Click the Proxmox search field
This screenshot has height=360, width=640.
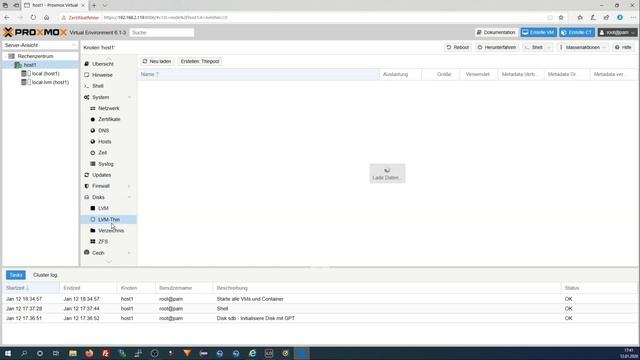(x=162, y=32)
